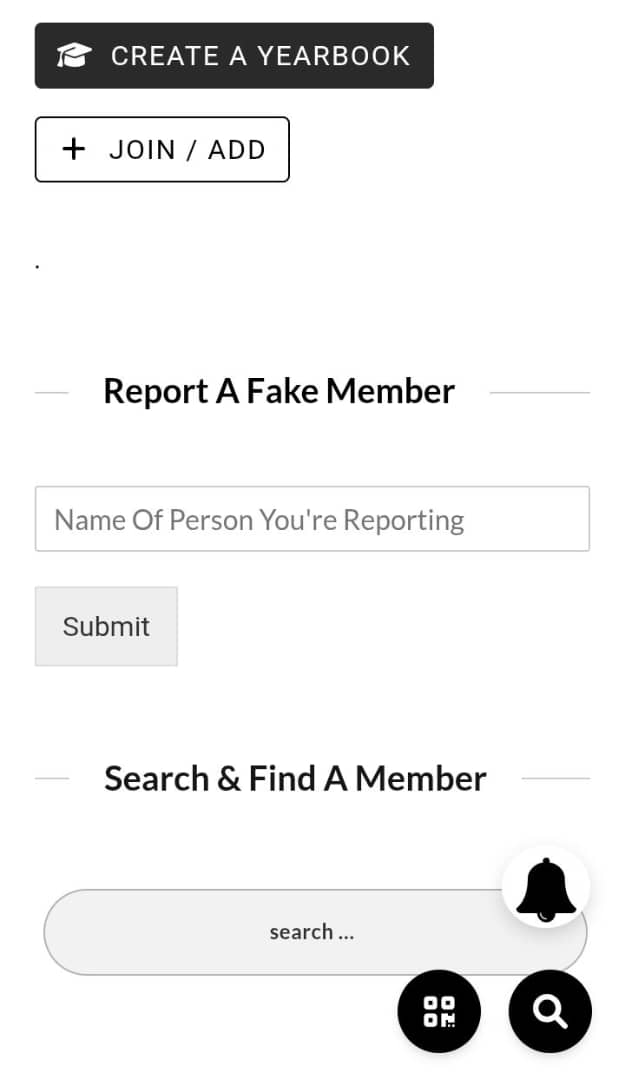Submit the fake member report
625x1080 pixels.
click(106, 626)
